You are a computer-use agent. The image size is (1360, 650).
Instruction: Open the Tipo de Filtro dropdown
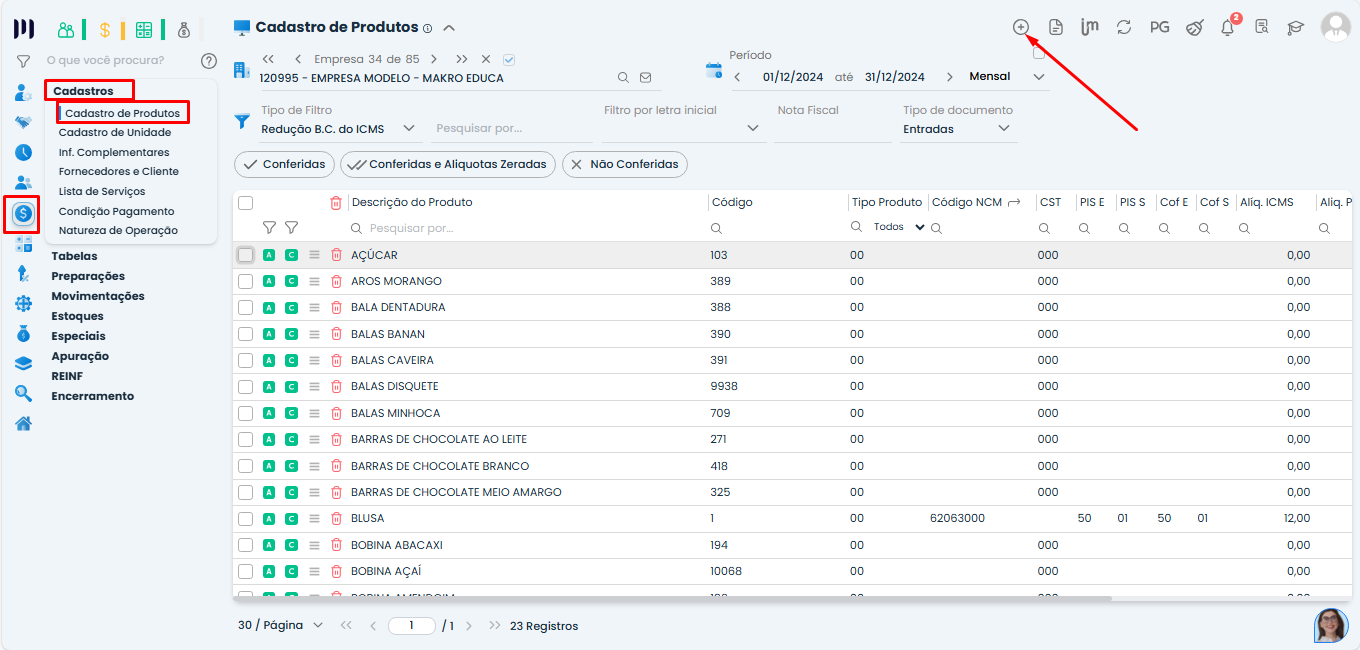click(x=336, y=129)
